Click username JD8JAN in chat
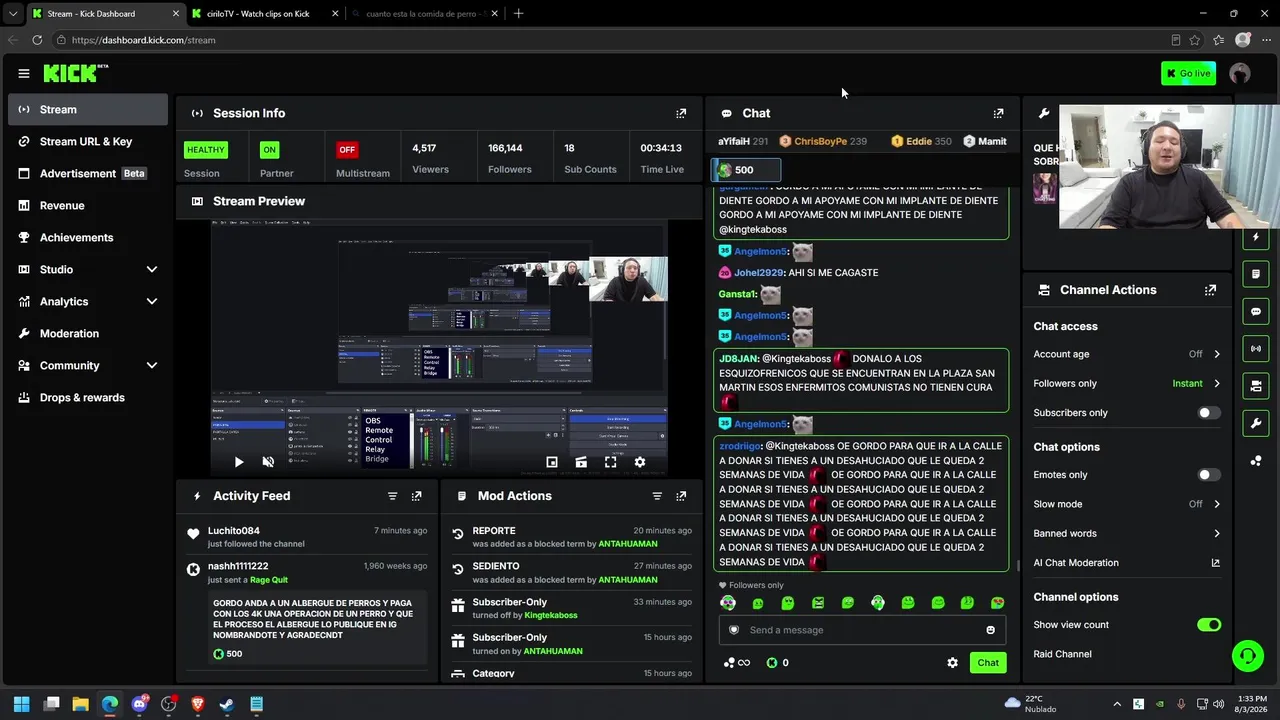The height and width of the screenshot is (720, 1280). 739,359
